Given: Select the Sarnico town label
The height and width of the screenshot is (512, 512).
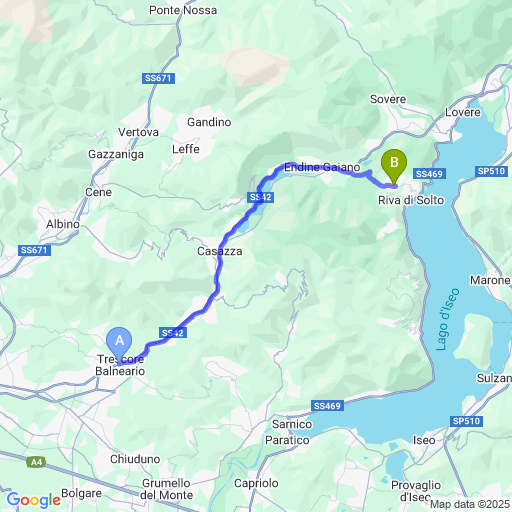Looking at the screenshot, I should pos(292,424).
